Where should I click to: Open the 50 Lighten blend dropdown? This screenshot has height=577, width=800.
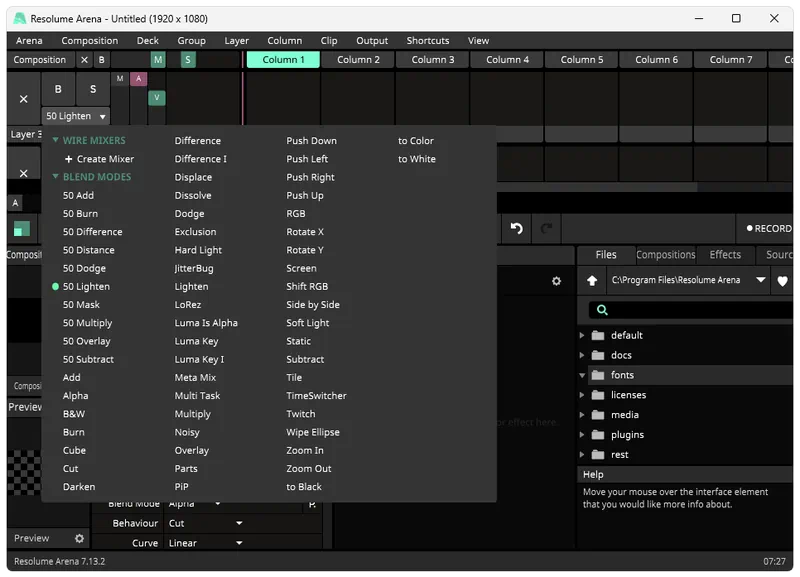pyautogui.click(x=76, y=116)
